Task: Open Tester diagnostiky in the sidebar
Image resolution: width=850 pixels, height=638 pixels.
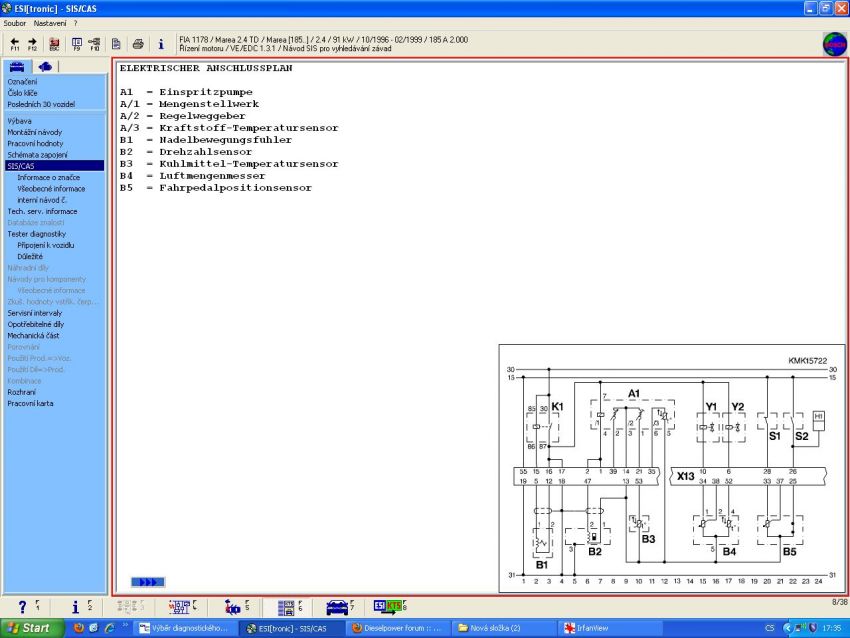Action: (37, 234)
